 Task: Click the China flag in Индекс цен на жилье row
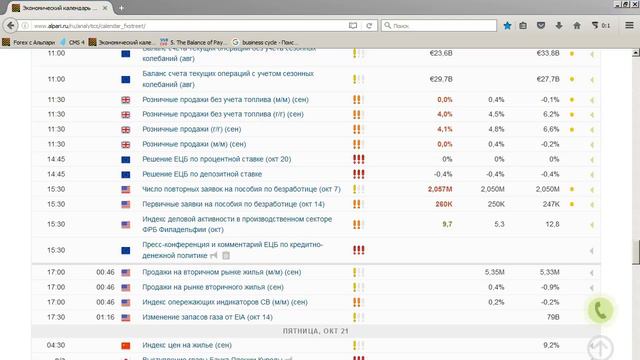126,346
